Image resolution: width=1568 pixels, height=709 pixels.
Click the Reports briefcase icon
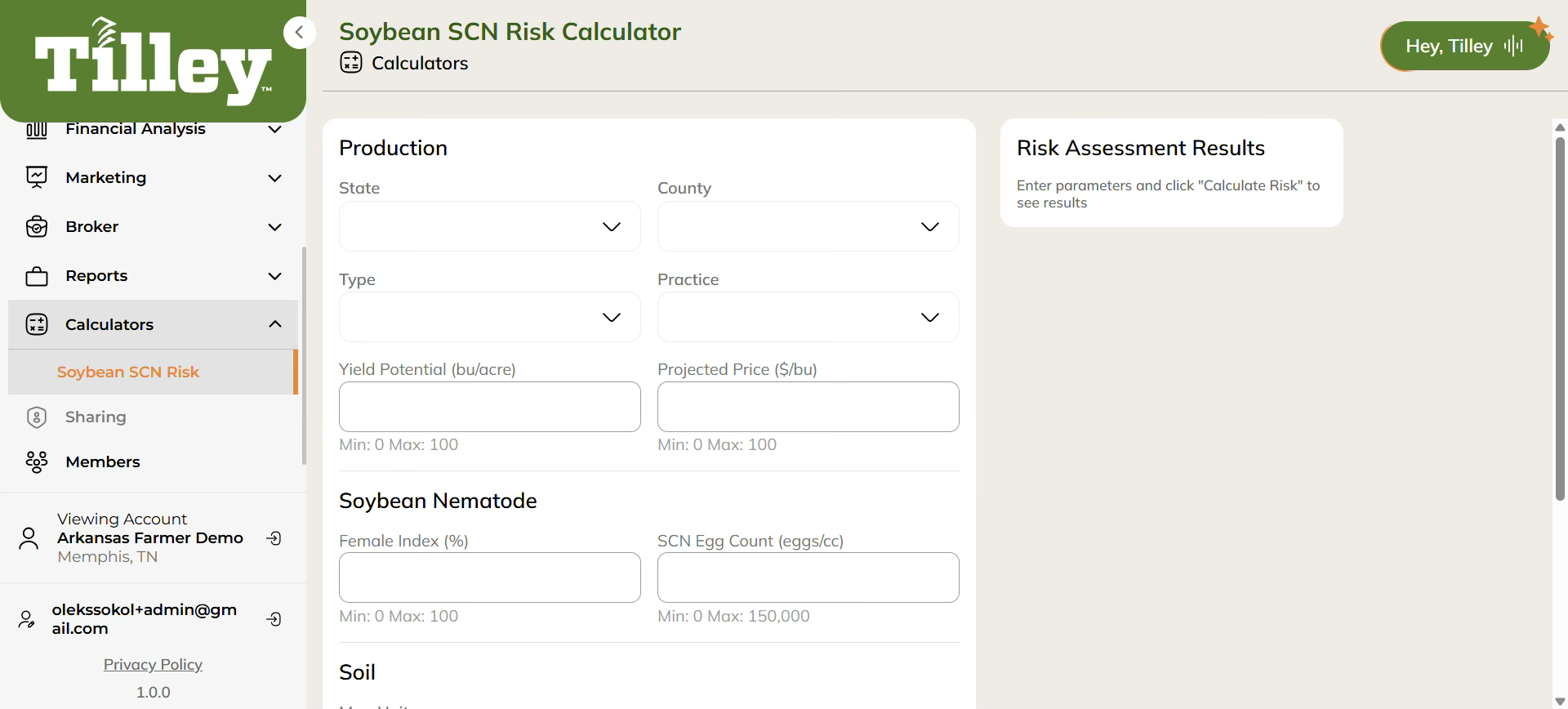pos(37,276)
